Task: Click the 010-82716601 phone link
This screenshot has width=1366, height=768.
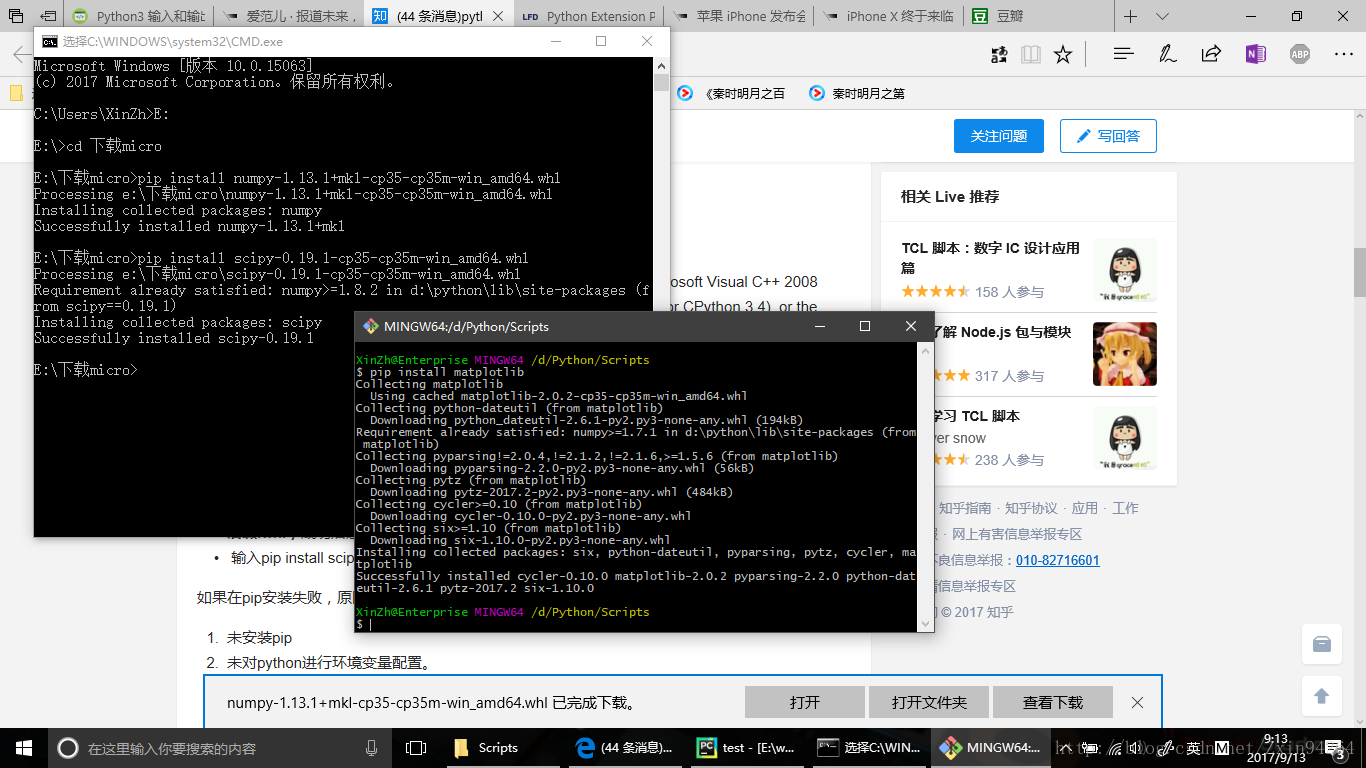Action: tap(1057, 560)
